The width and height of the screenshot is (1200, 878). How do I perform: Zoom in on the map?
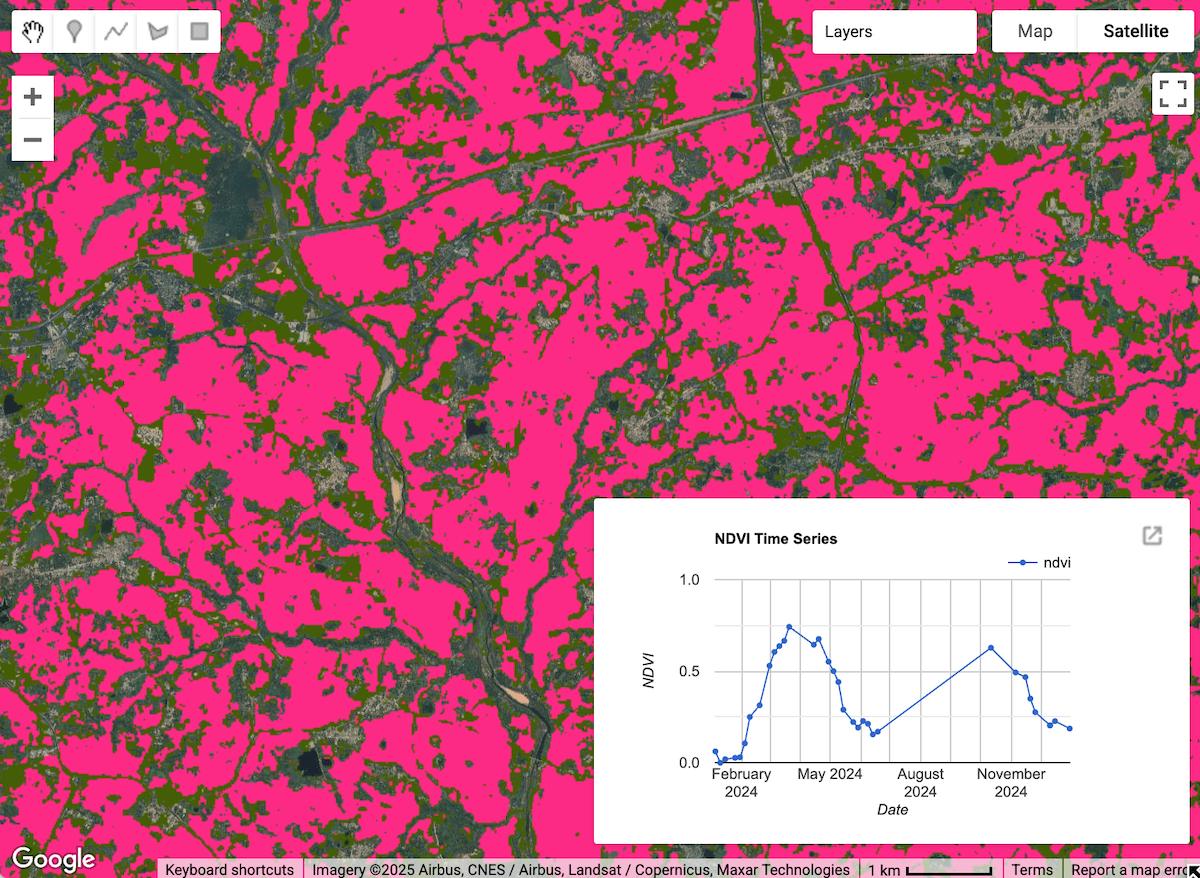tap(33, 97)
